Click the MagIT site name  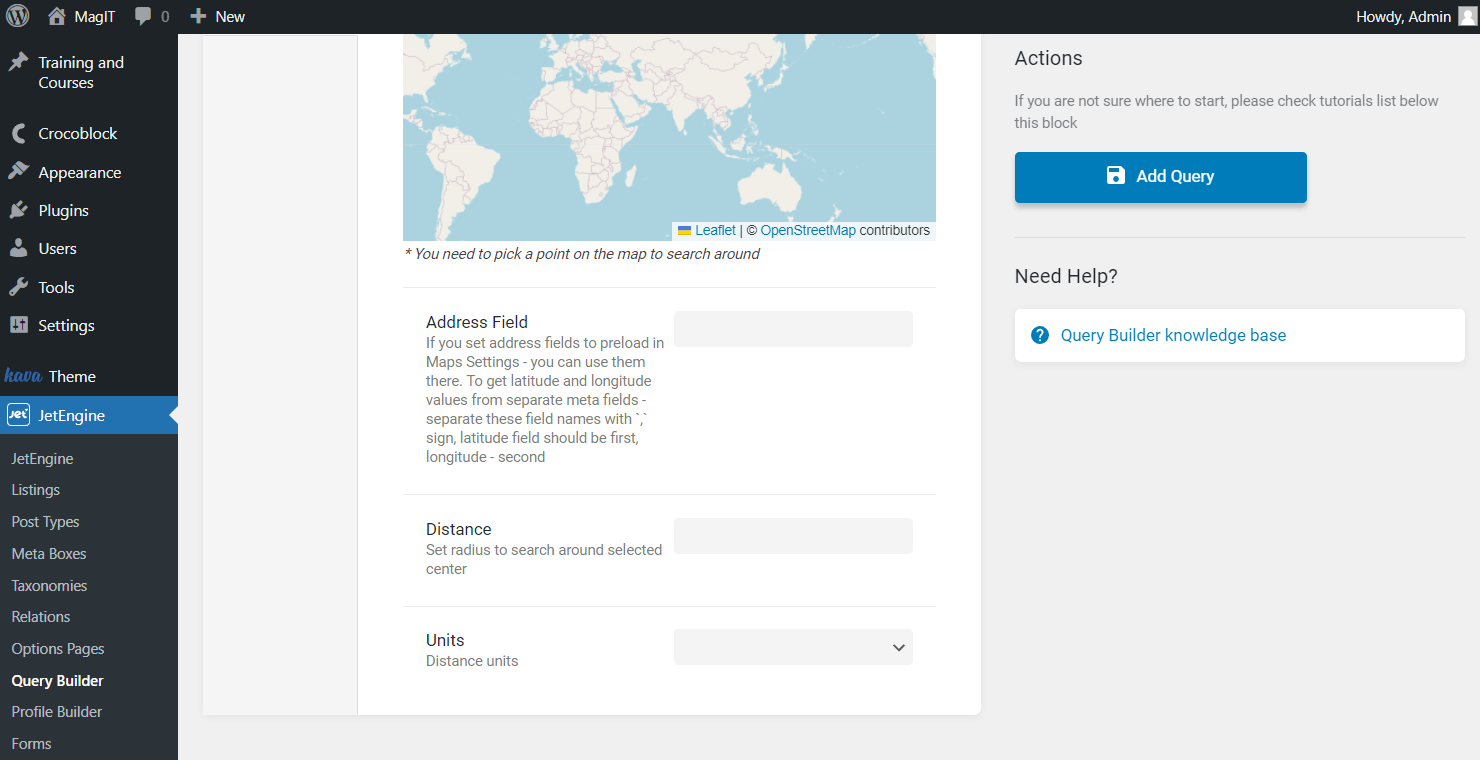(x=95, y=16)
